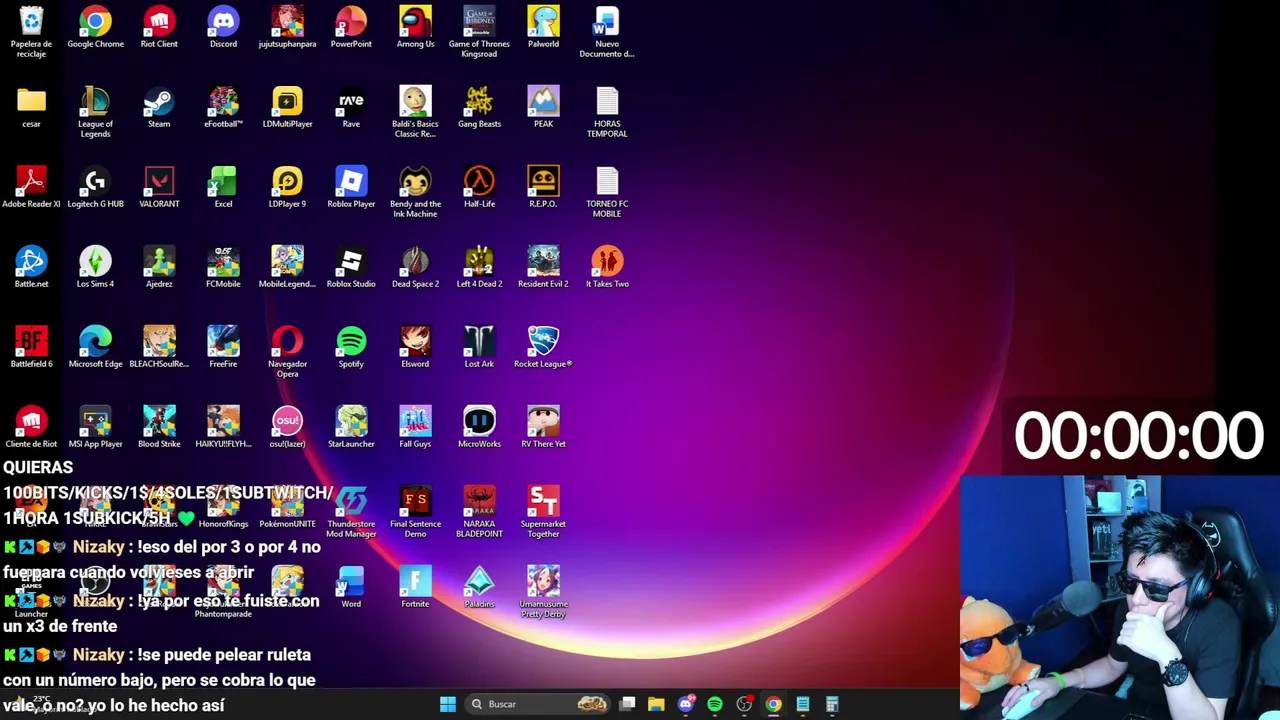Open Discord from the taskbar

coord(685,704)
